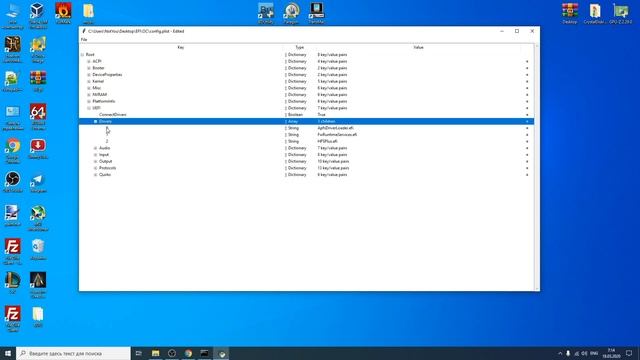Image resolution: width=640 pixels, height=360 pixels.
Task: Switch the ENG input language indicator
Action: (x=594, y=353)
